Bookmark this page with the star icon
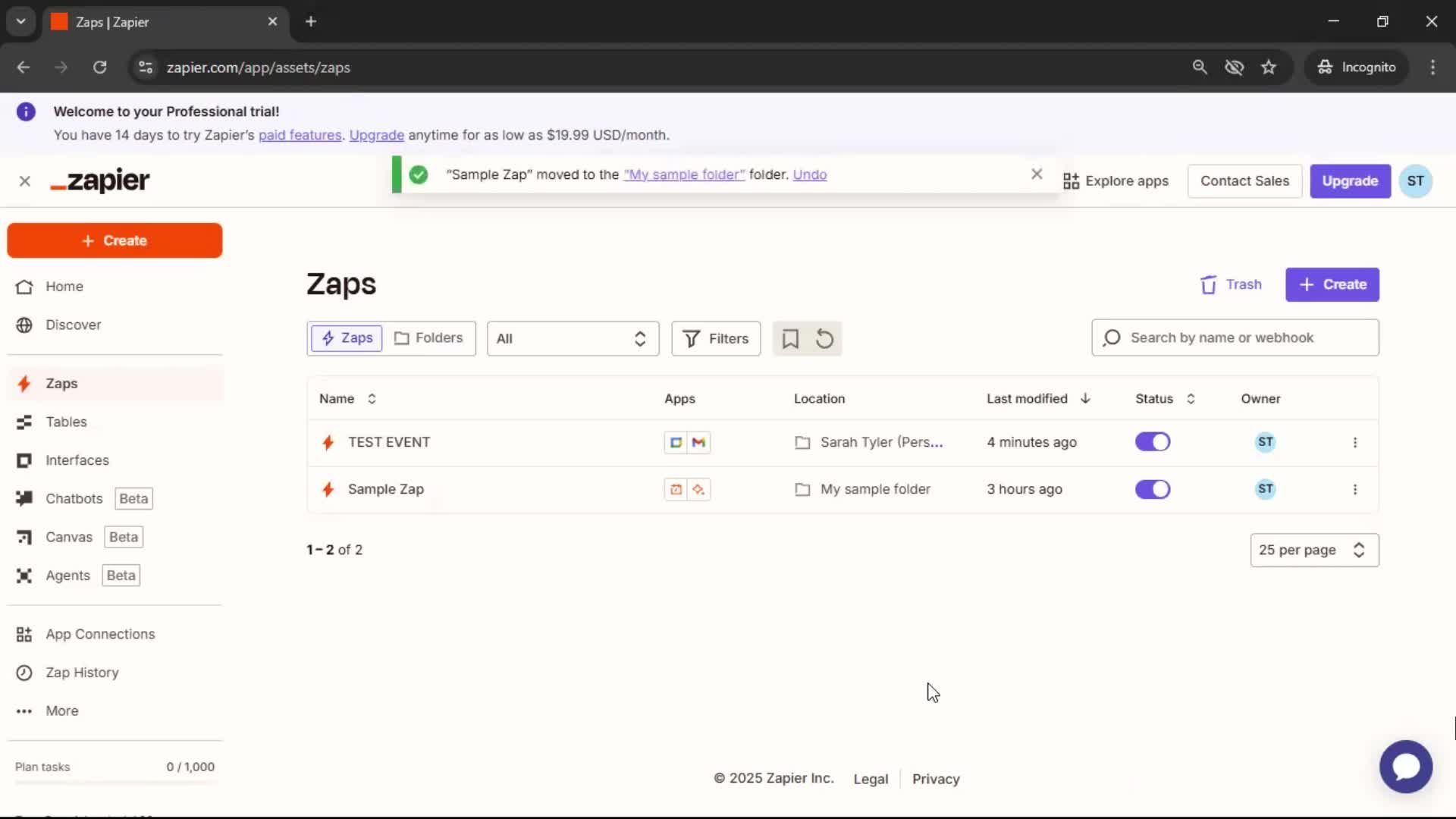Image resolution: width=1456 pixels, height=819 pixels. 1269,67
